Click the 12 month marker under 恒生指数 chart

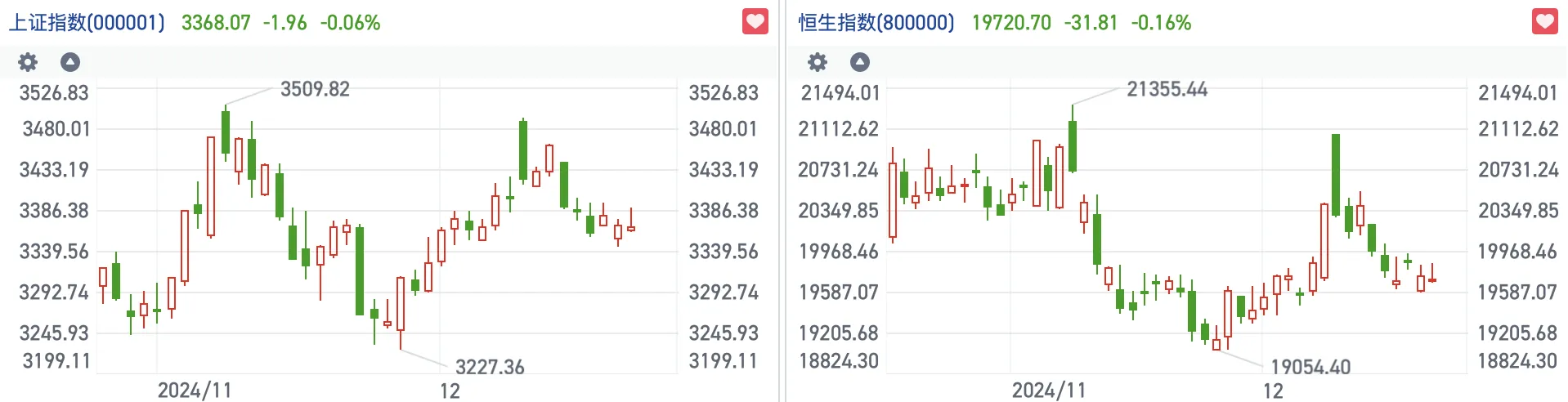click(x=1273, y=391)
